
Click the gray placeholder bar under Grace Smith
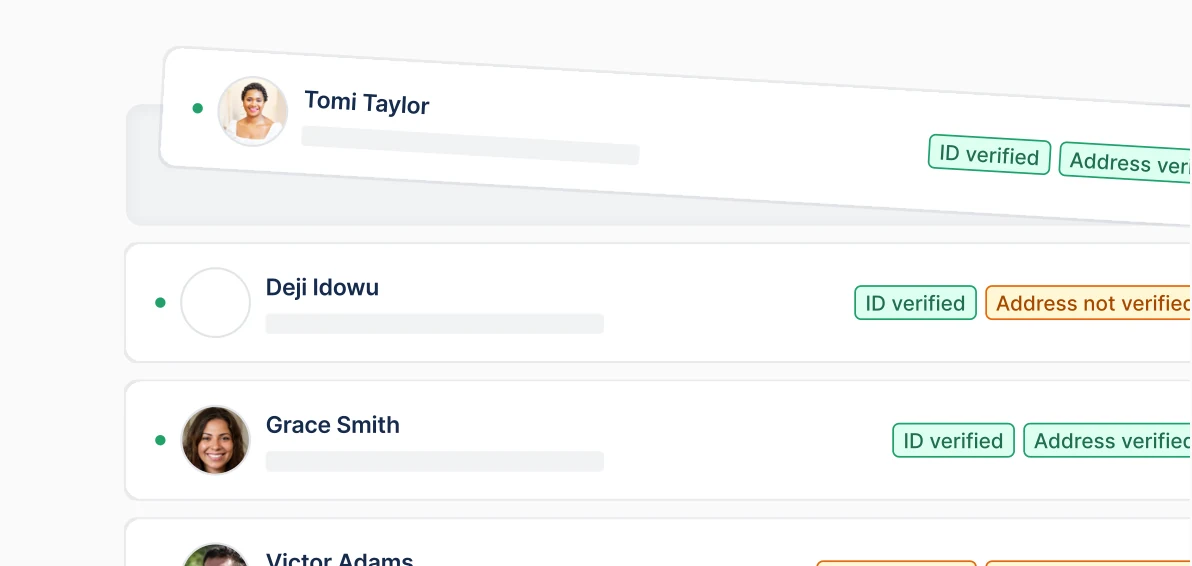[434, 461]
